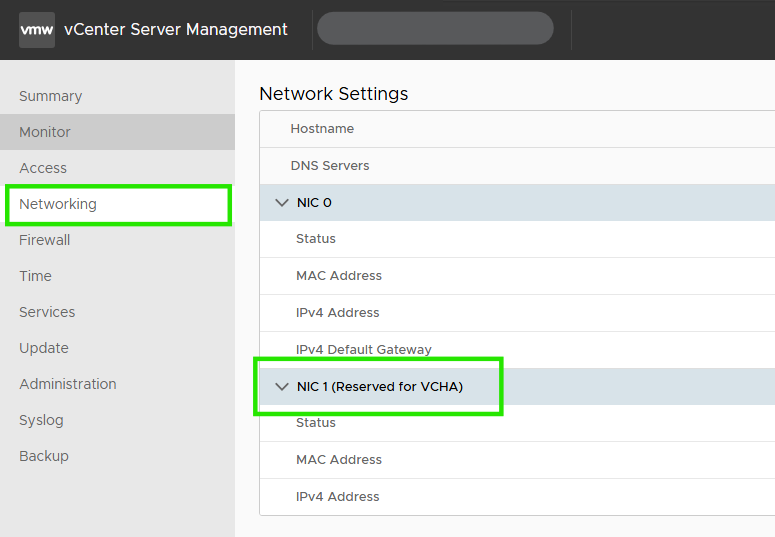Click the vCenter Server Management title
The width and height of the screenshot is (775, 537).
coord(176,30)
